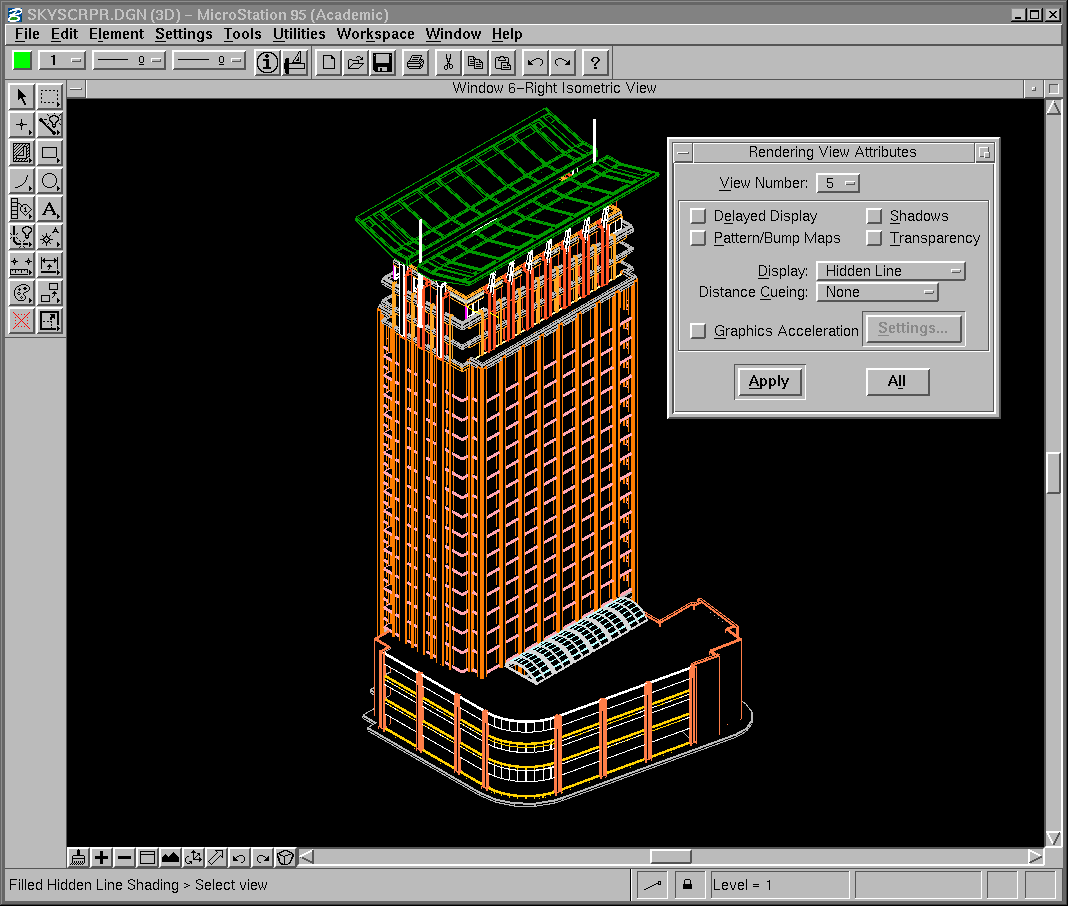
Task: Open the Workspace menu
Action: click(375, 34)
